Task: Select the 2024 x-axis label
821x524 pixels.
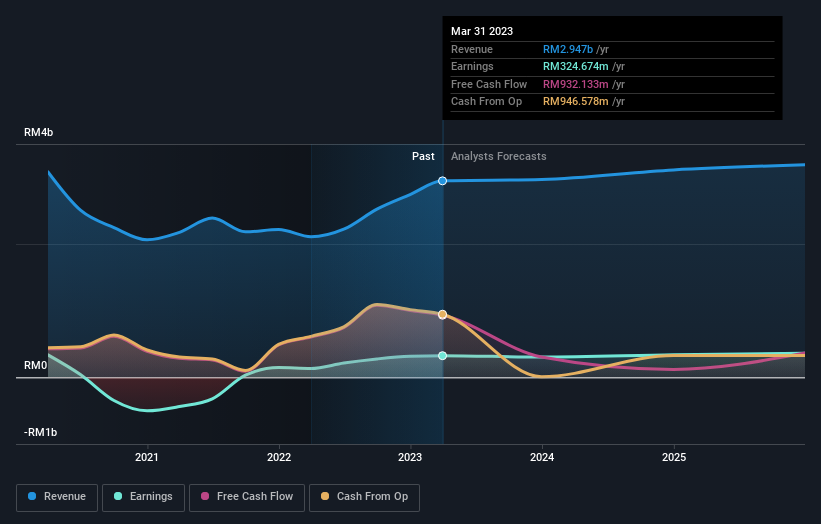Action: (x=542, y=457)
